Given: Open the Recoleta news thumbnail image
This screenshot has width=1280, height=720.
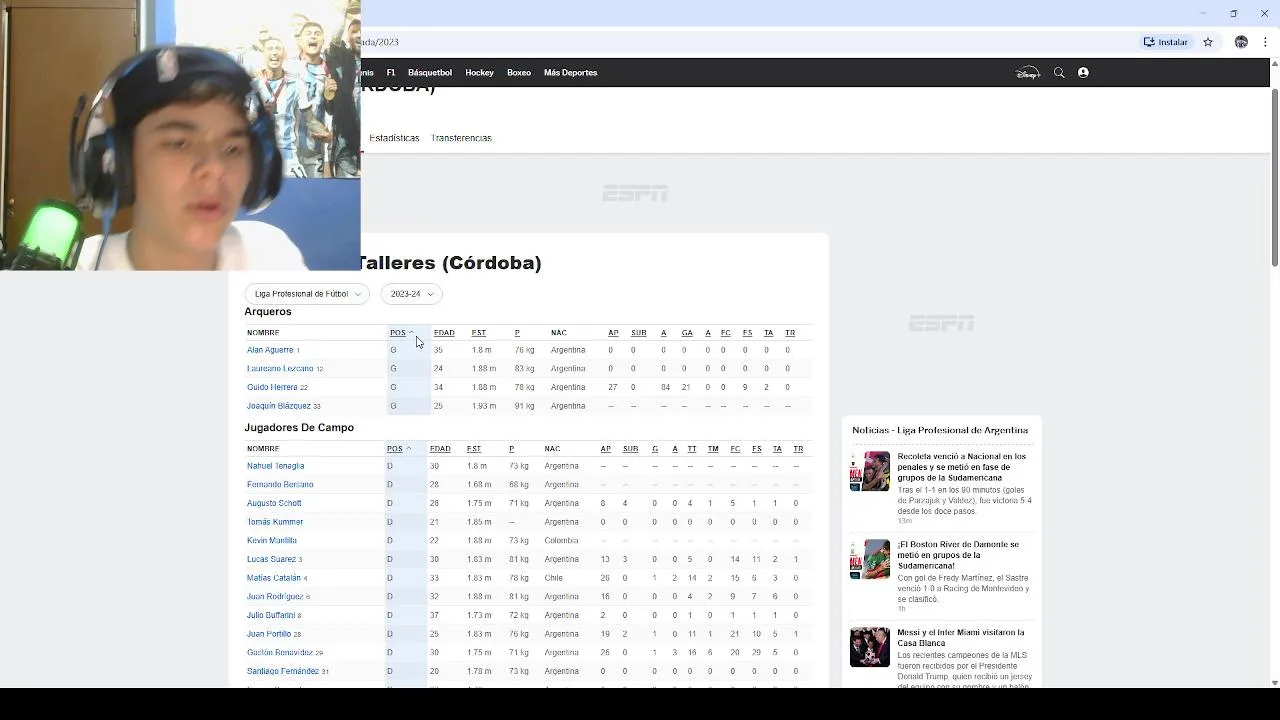Looking at the screenshot, I should tap(870, 471).
